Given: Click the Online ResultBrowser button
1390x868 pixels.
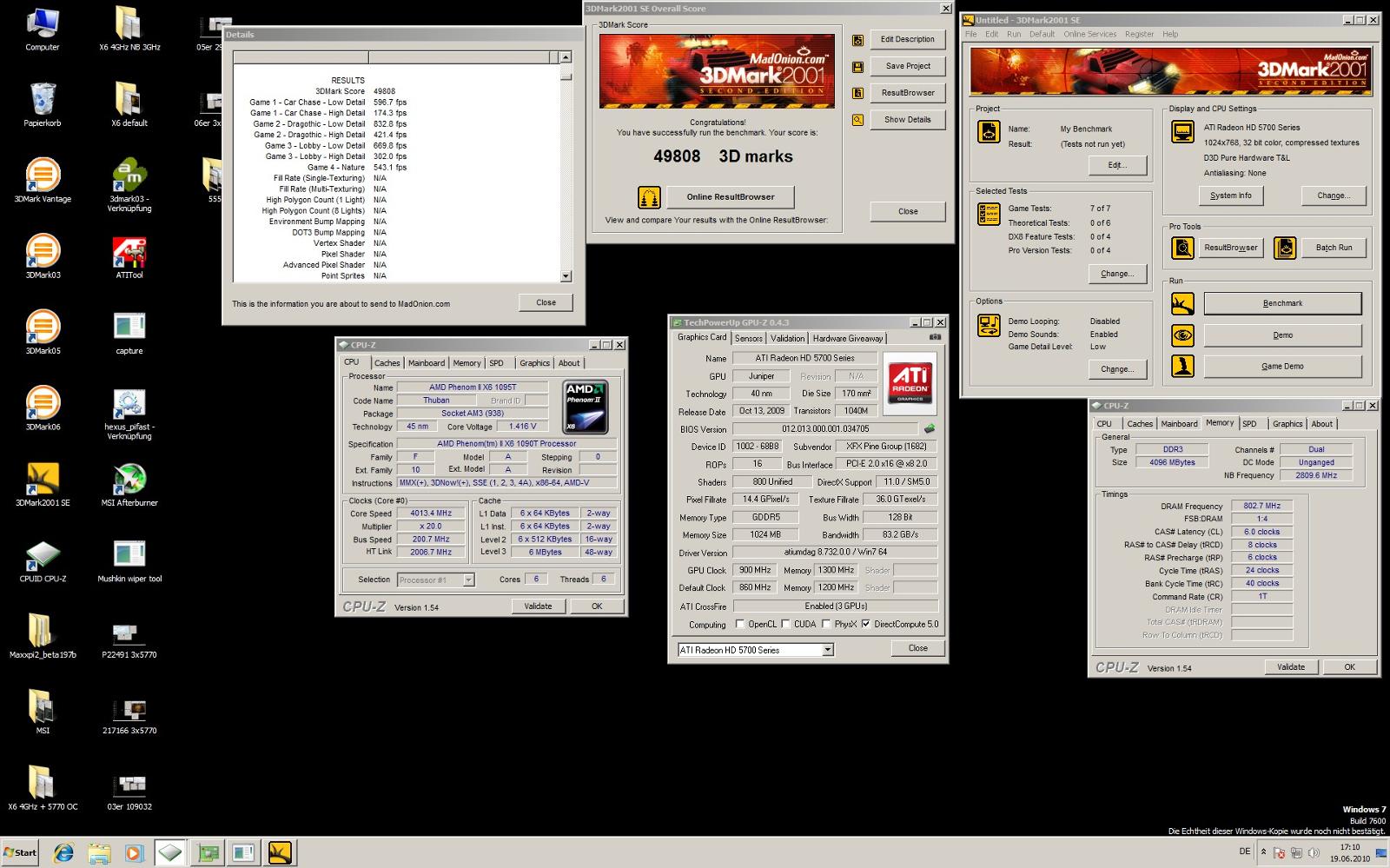Looking at the screenshot, I should tap(731, 197).
